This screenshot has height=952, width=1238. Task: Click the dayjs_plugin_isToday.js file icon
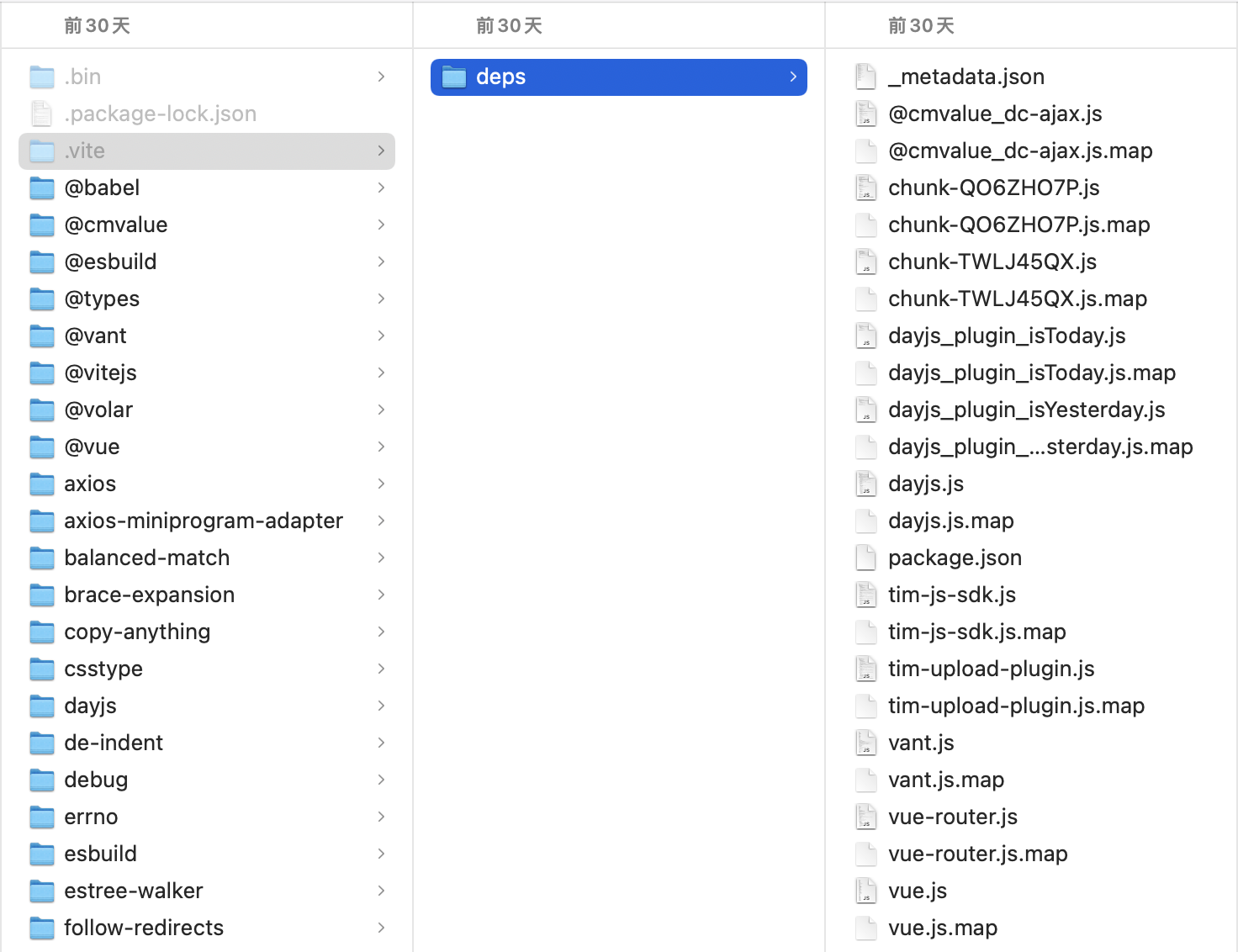866,336
